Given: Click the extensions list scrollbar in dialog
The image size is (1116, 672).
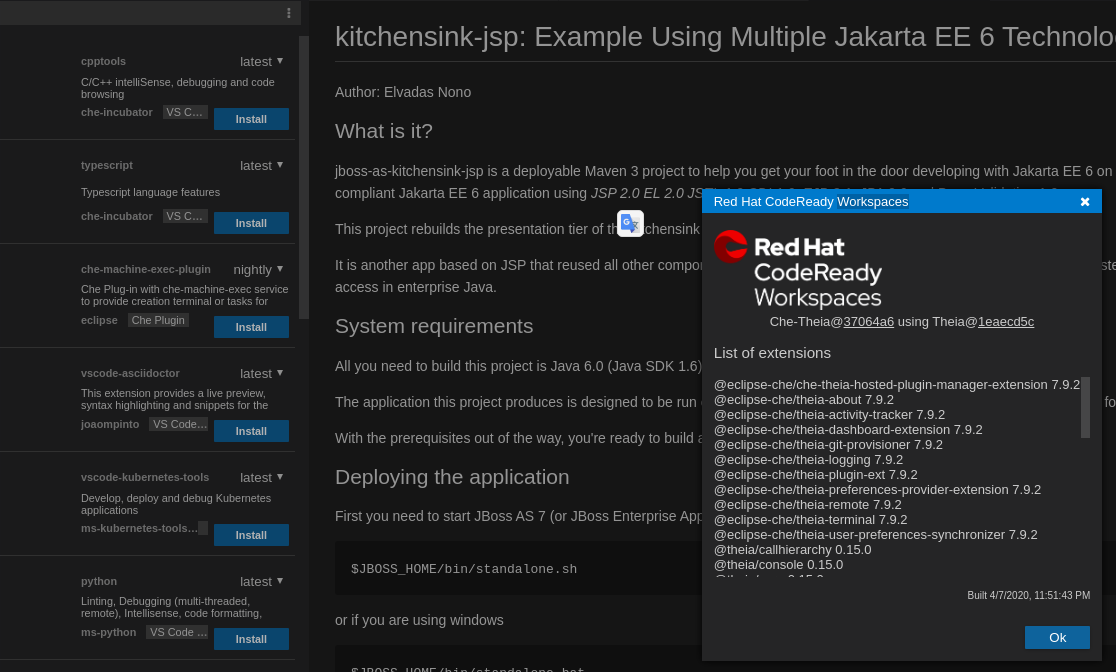Looking at the screenshot, I should coord(1085,407).
